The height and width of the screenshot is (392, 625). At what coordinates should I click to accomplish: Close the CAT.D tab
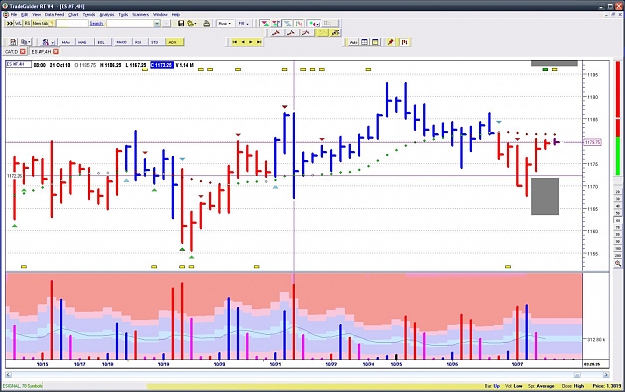(x=23, y=52)
